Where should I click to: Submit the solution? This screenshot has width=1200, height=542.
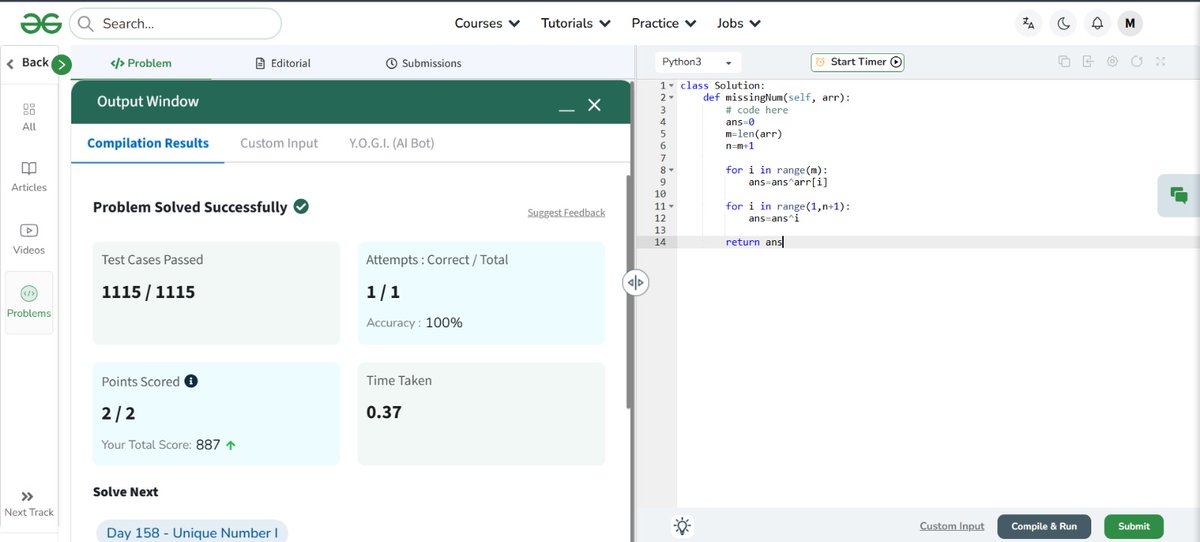(x=1134, y=526)
